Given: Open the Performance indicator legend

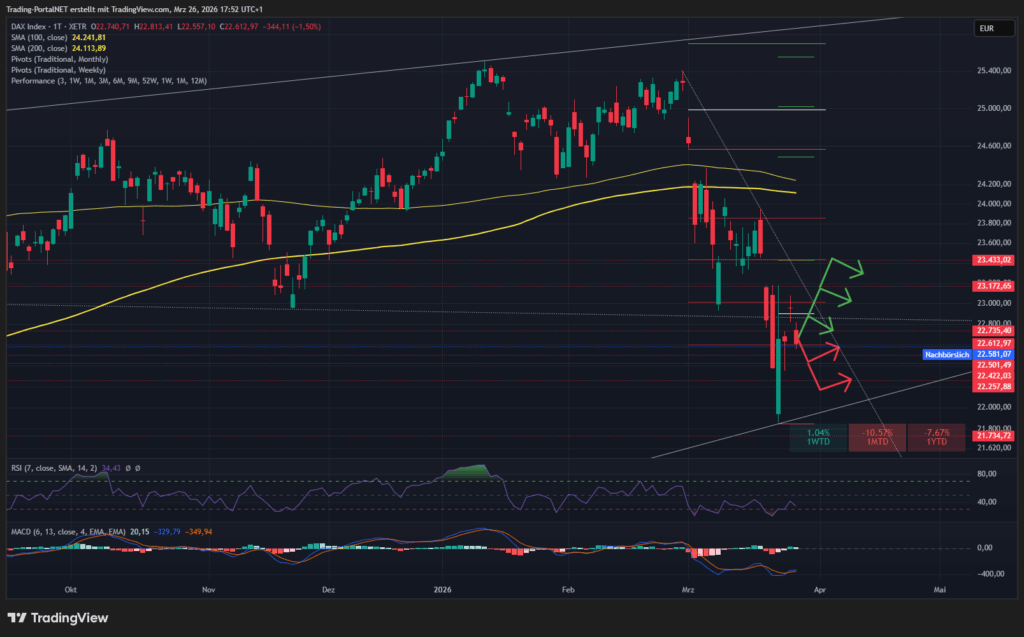Looking at the screenshot, I should tap(108, 80).
